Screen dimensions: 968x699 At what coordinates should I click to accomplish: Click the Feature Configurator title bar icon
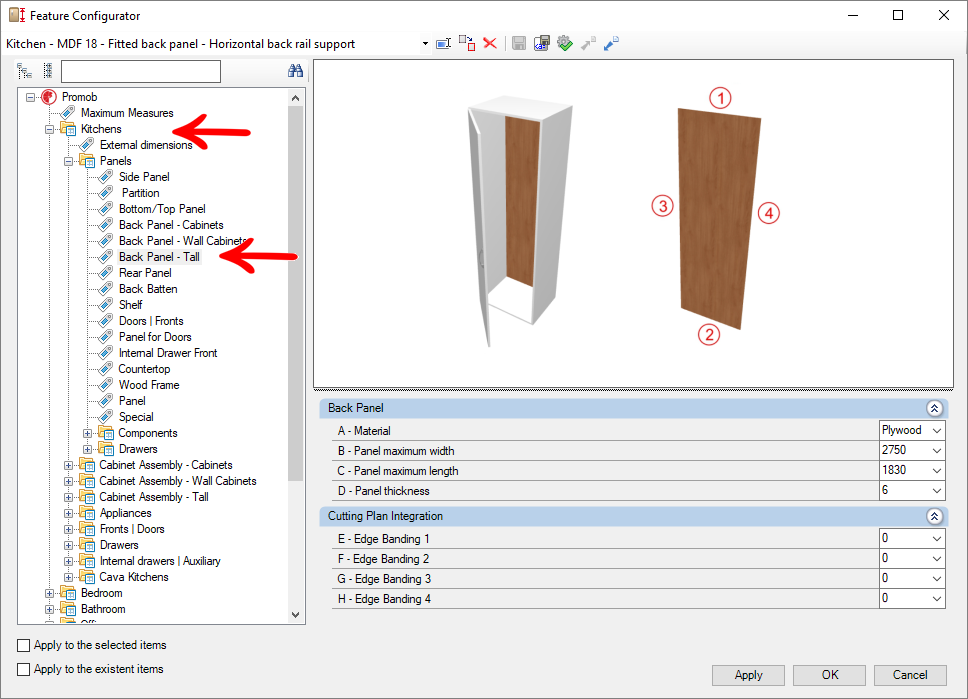pyautogui.click(x=17, y=15)
